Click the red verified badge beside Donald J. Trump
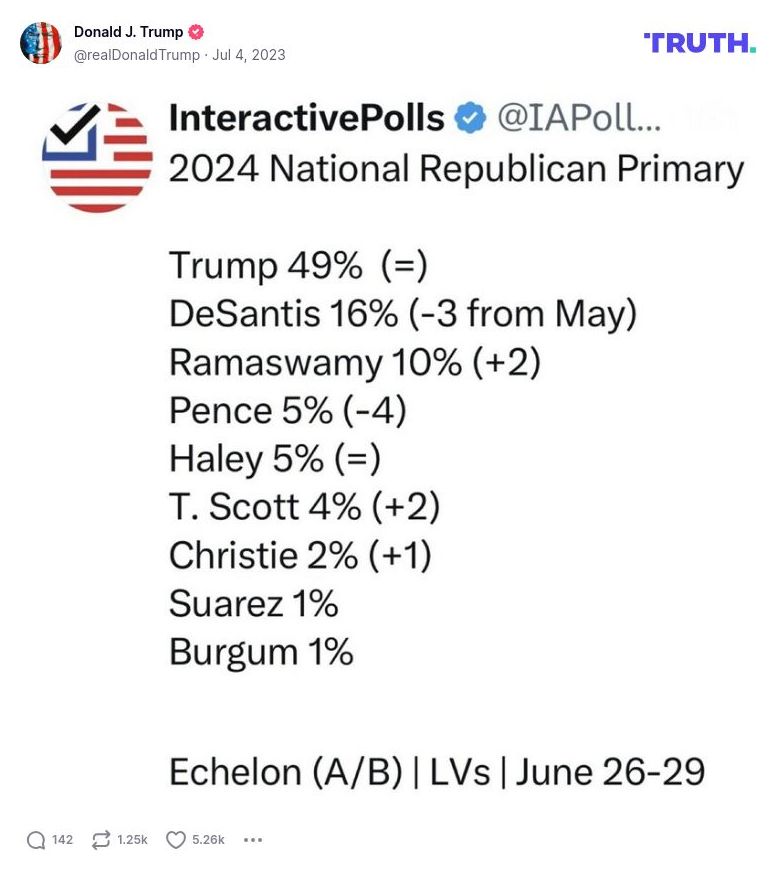Screen dimensions: 777x871 pos(196,32)
